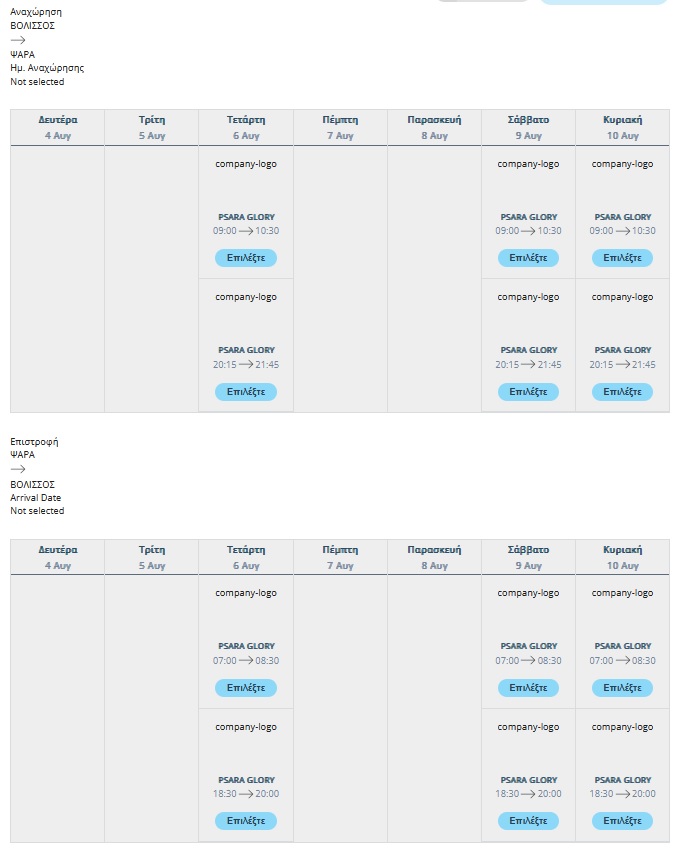The width and height of the screenshot is (674, 852).
Task: Select Saturday 9 Aug 09:00 departure
Action: point(528,258)
